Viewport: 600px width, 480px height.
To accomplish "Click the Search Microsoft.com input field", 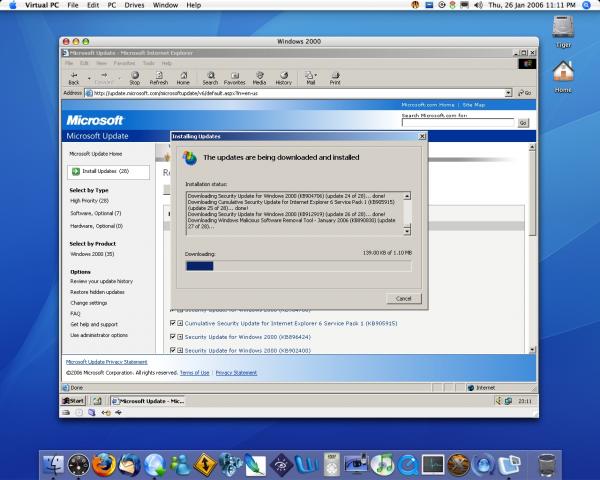I will click(x=458, y=122).
